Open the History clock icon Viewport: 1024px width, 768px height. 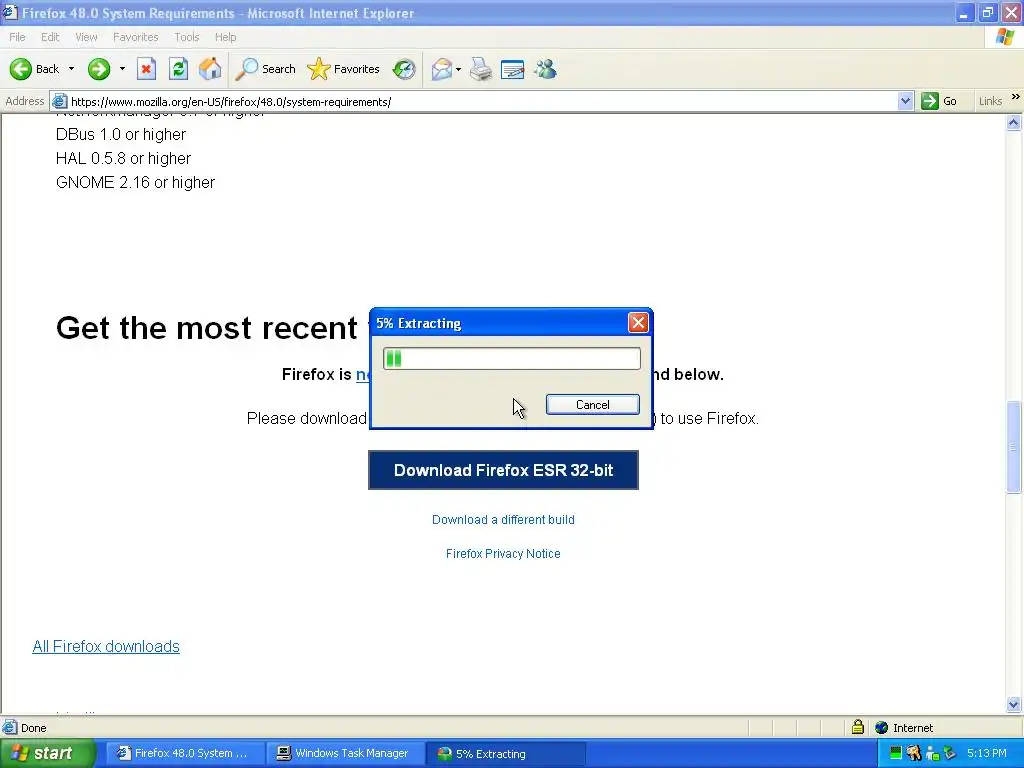[404, 69]
